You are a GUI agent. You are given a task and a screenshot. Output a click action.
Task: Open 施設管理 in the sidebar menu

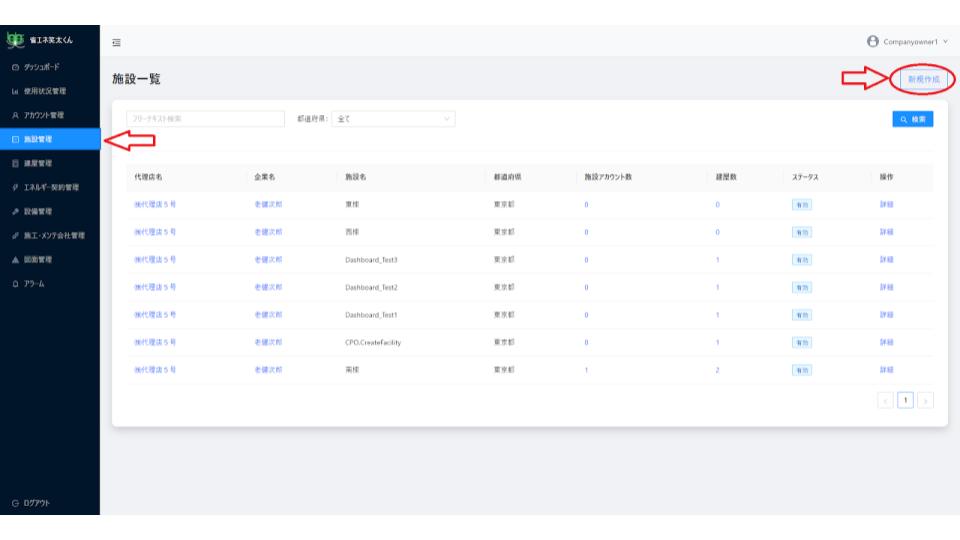tap(38, 139)
